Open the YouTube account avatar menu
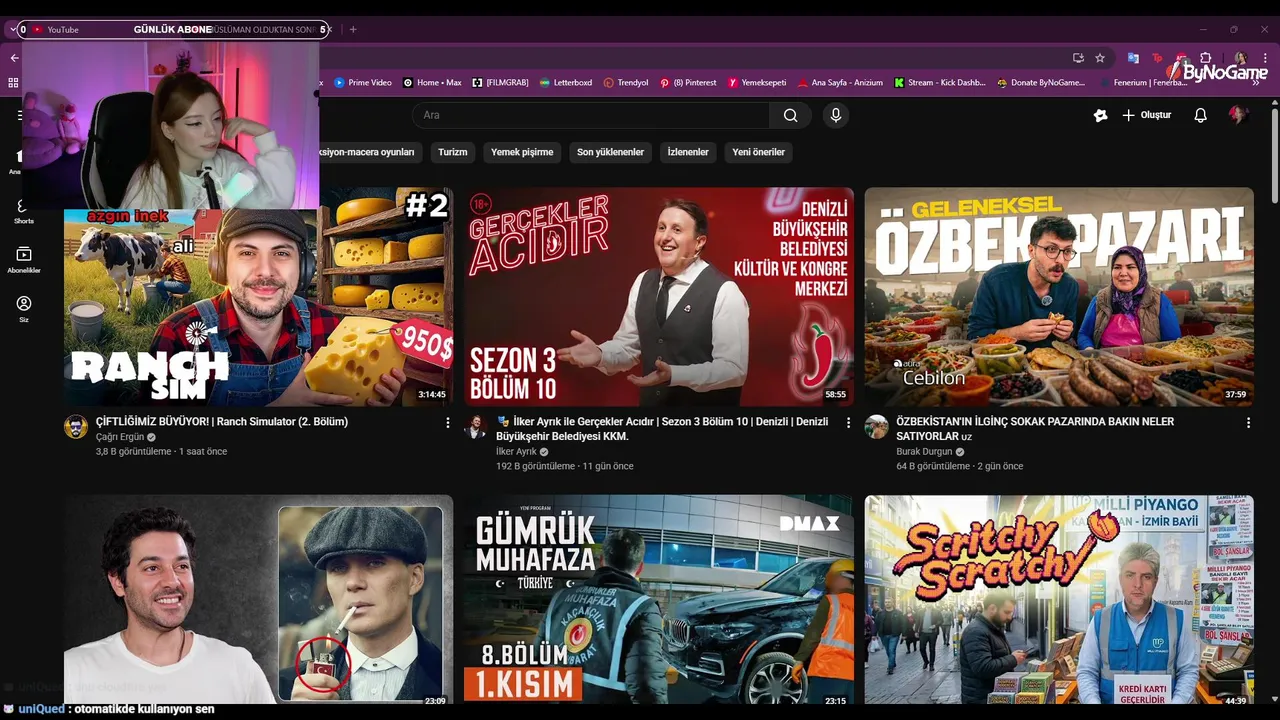This screenshot has width=1280, height=720. click(1238, 115)
